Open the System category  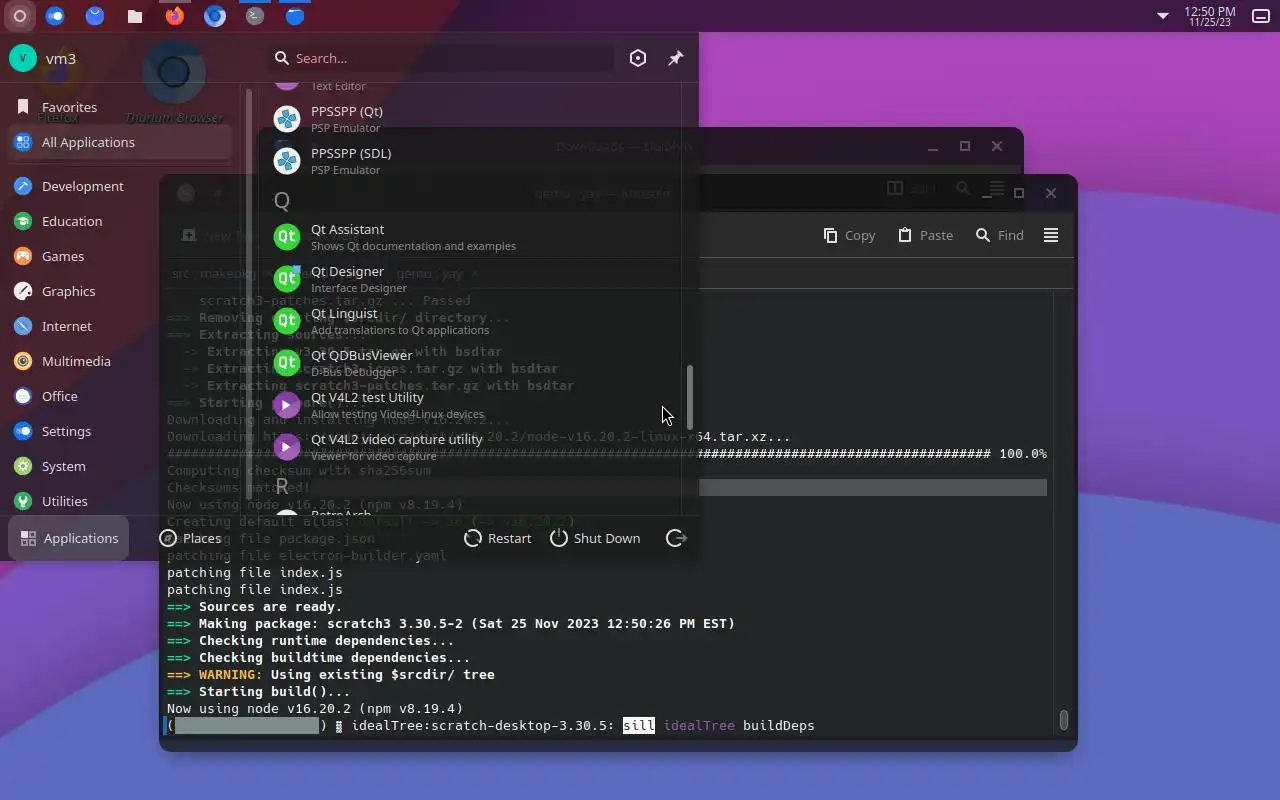point(120,466)
